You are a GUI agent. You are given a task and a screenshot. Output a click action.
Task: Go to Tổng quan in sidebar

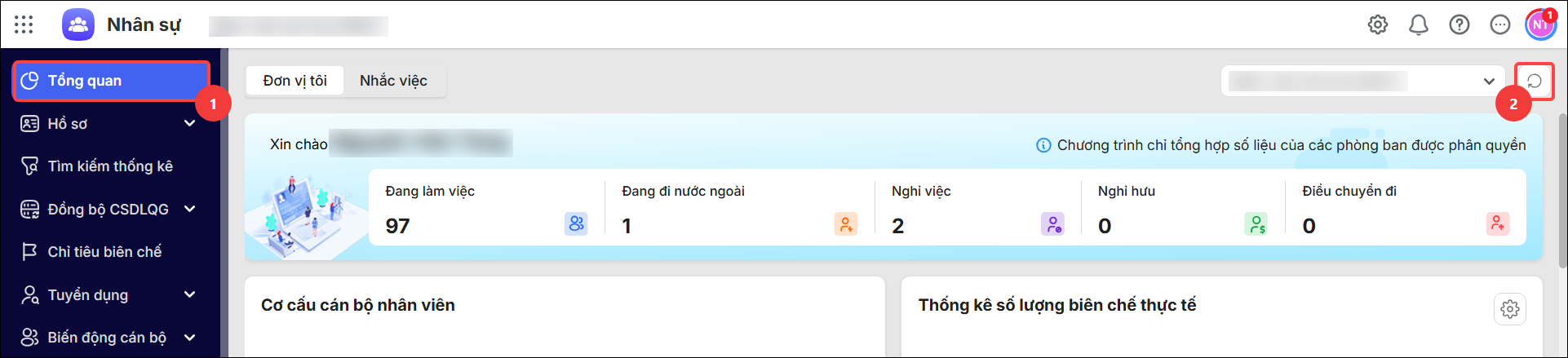point(112,81)
